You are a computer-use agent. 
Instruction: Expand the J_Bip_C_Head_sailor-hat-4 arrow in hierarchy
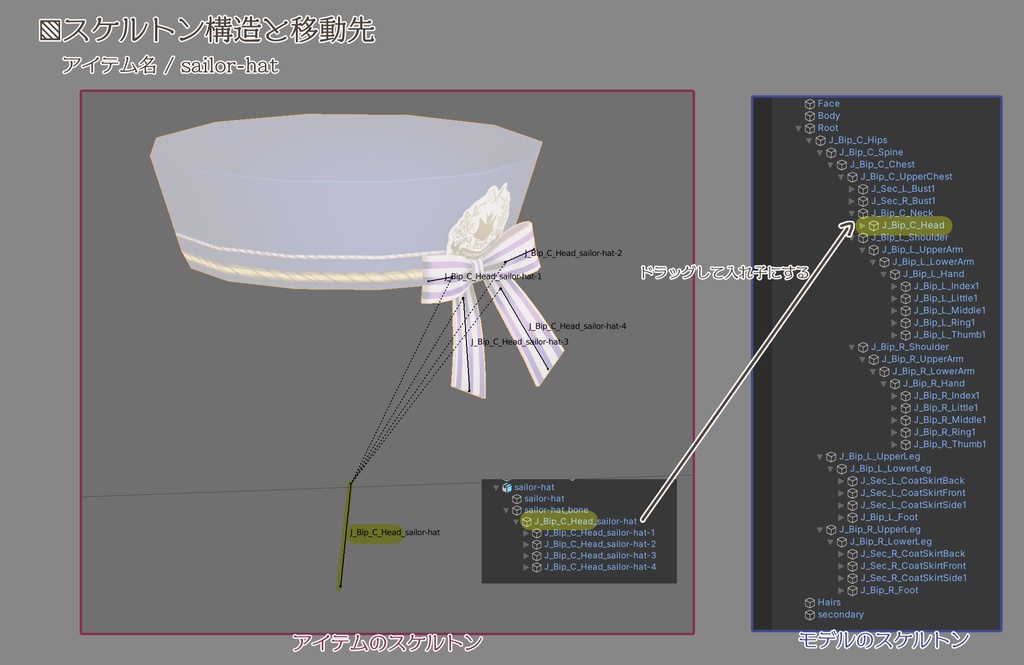point(526,567)
